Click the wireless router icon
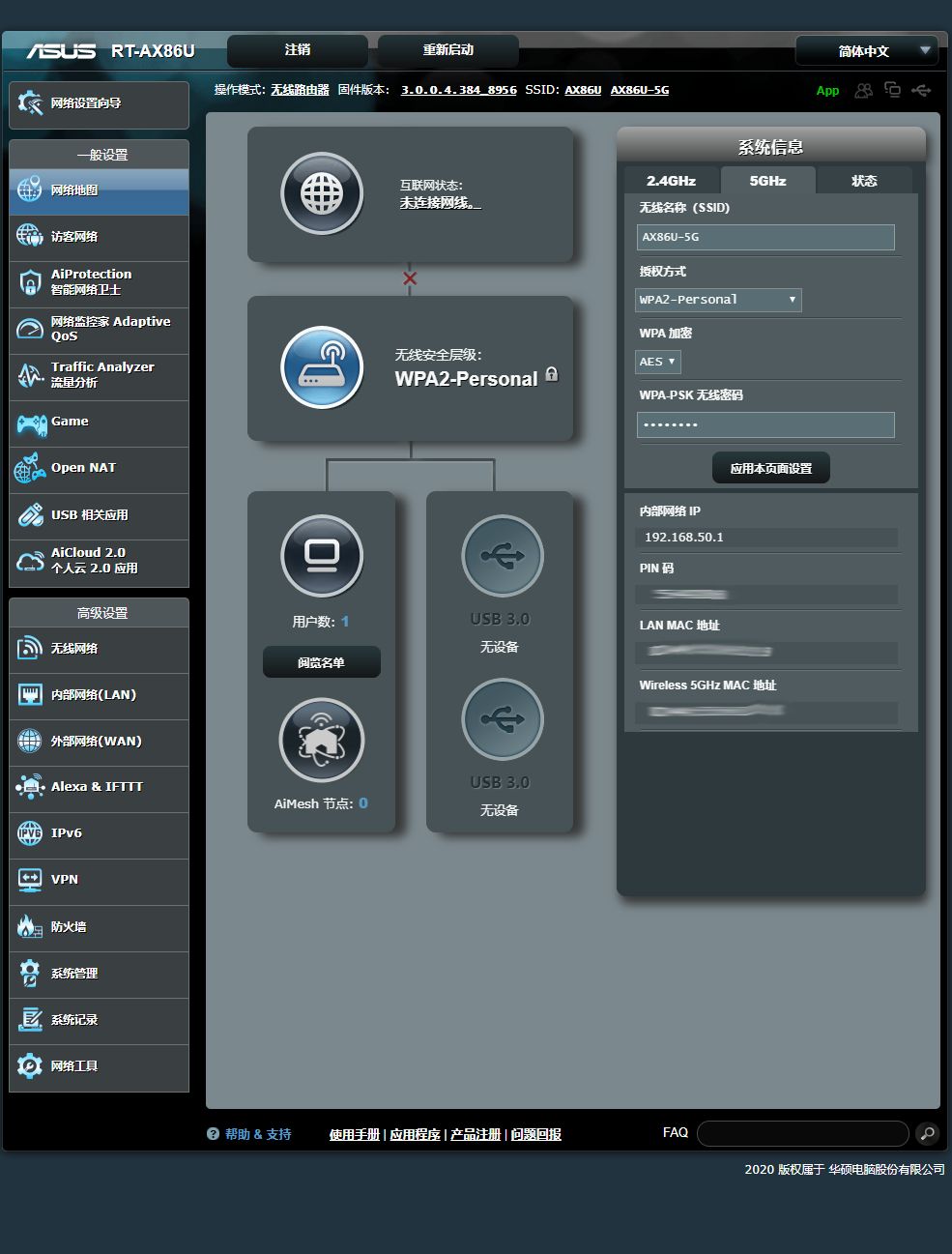The image size is (952, 1254). coord(322,368)
